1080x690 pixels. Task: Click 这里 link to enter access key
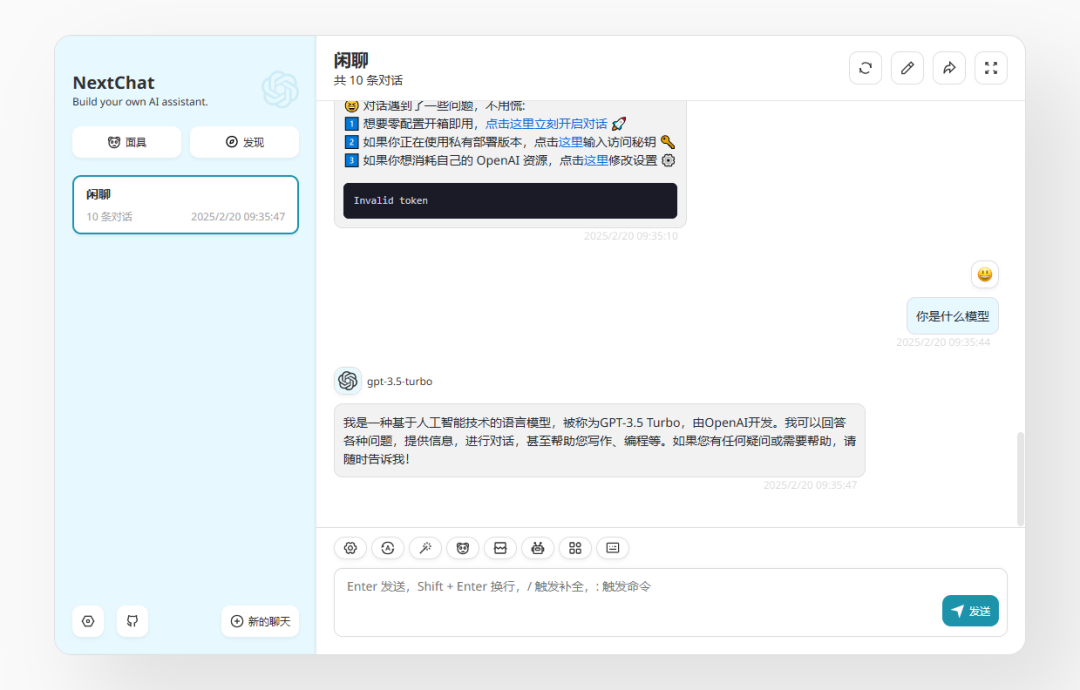[x=570, y=142]
